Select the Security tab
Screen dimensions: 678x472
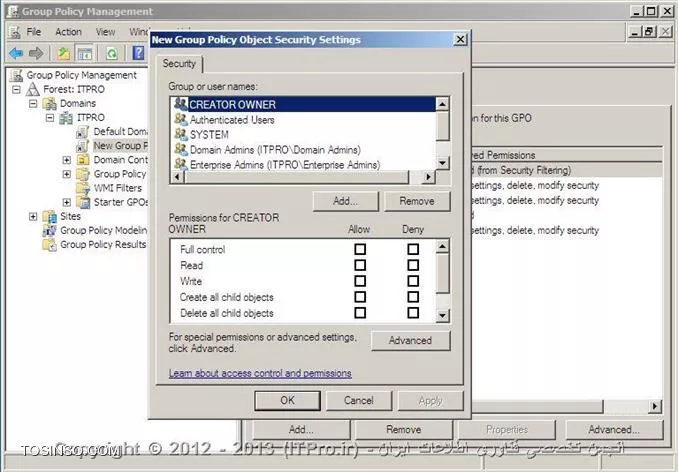tap(179, 64)
